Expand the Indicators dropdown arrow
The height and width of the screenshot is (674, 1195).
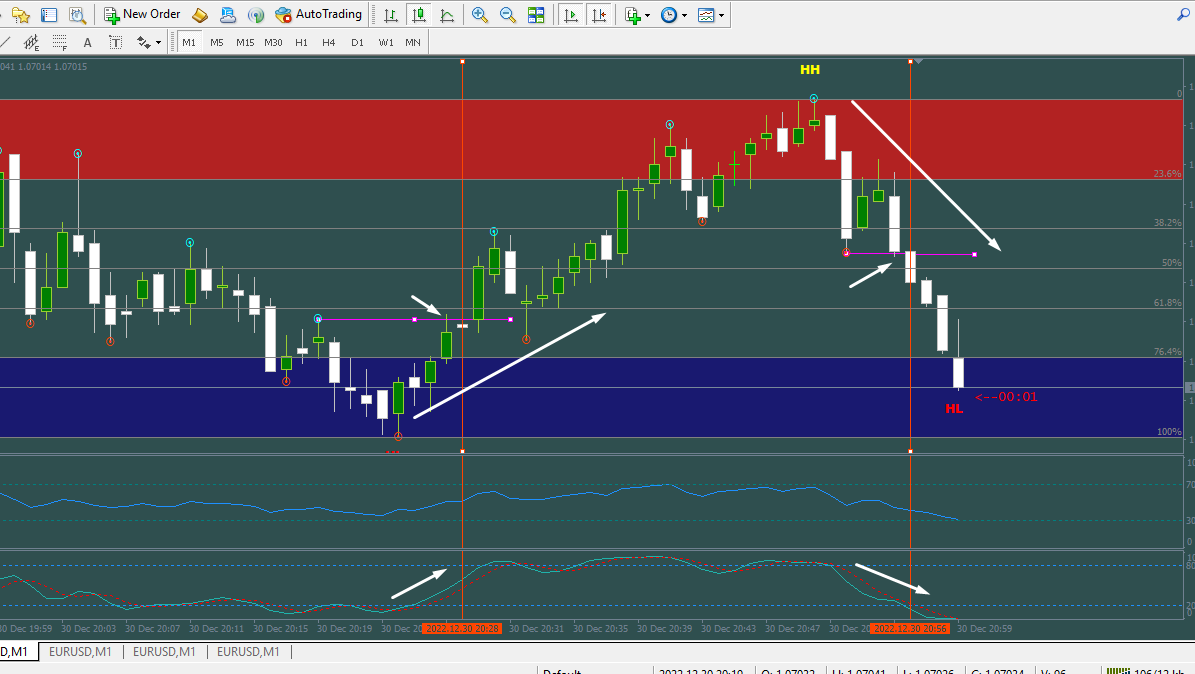pyautogui.click(x=648, y=15)
